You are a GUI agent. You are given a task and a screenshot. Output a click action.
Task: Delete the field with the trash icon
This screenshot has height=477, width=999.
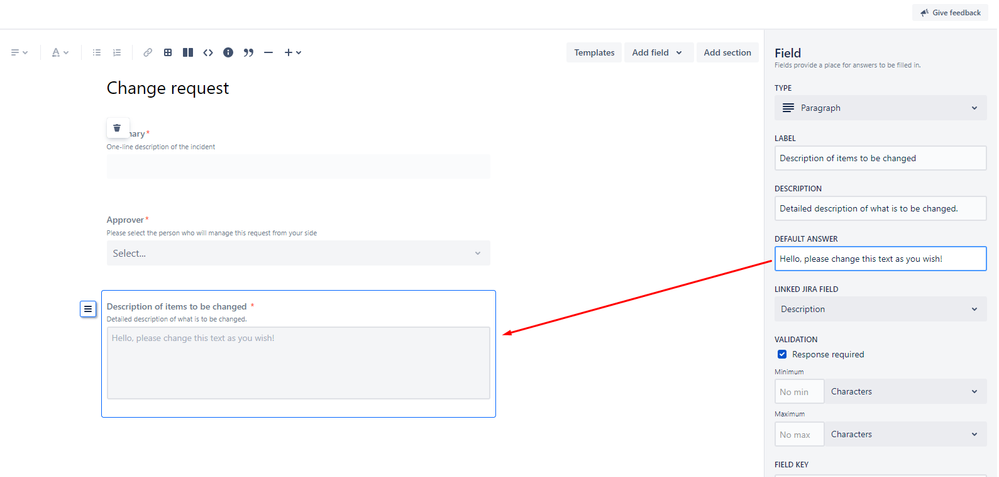(x=117, y=128)
